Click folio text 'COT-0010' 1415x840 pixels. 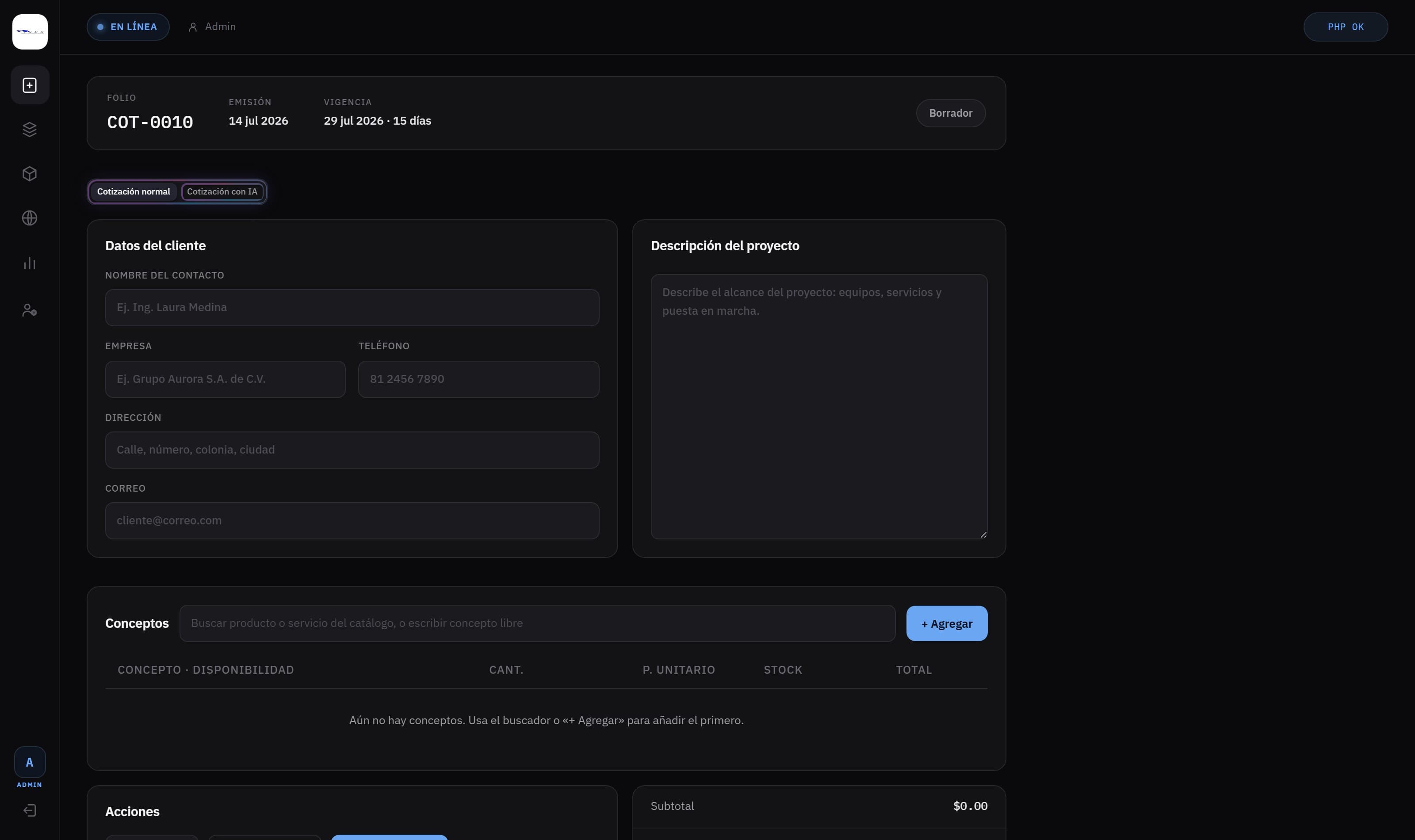[x=150, y=122]
